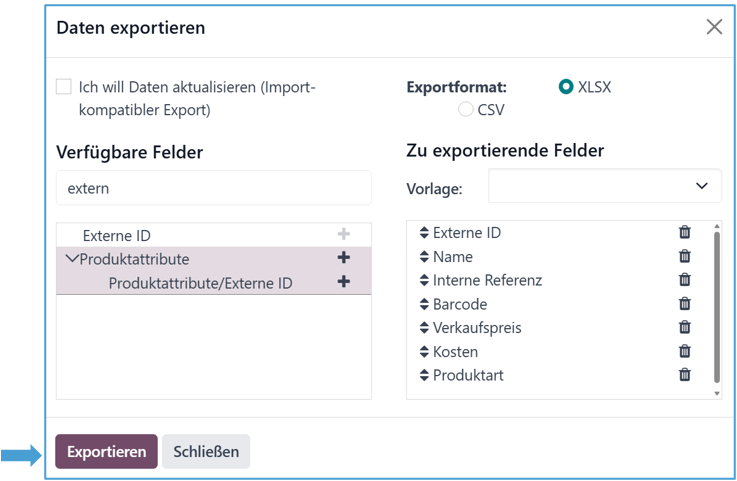Screen dimensions: 737x481
Task: Click trash icon next to Interne Referenz
Action: click(685, 280)
